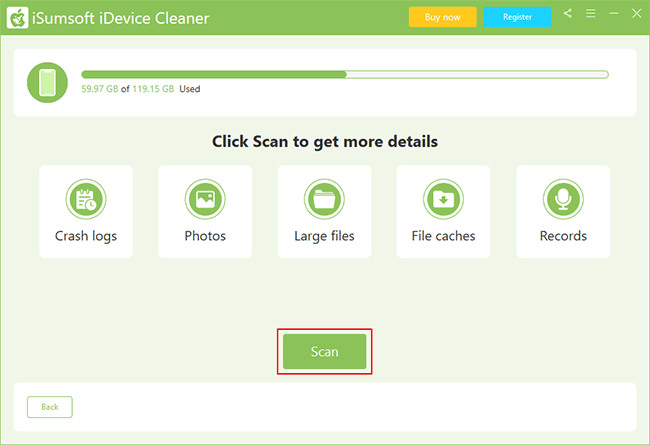
Task: Click the 'Records' label text
Action: coord(563,236)
